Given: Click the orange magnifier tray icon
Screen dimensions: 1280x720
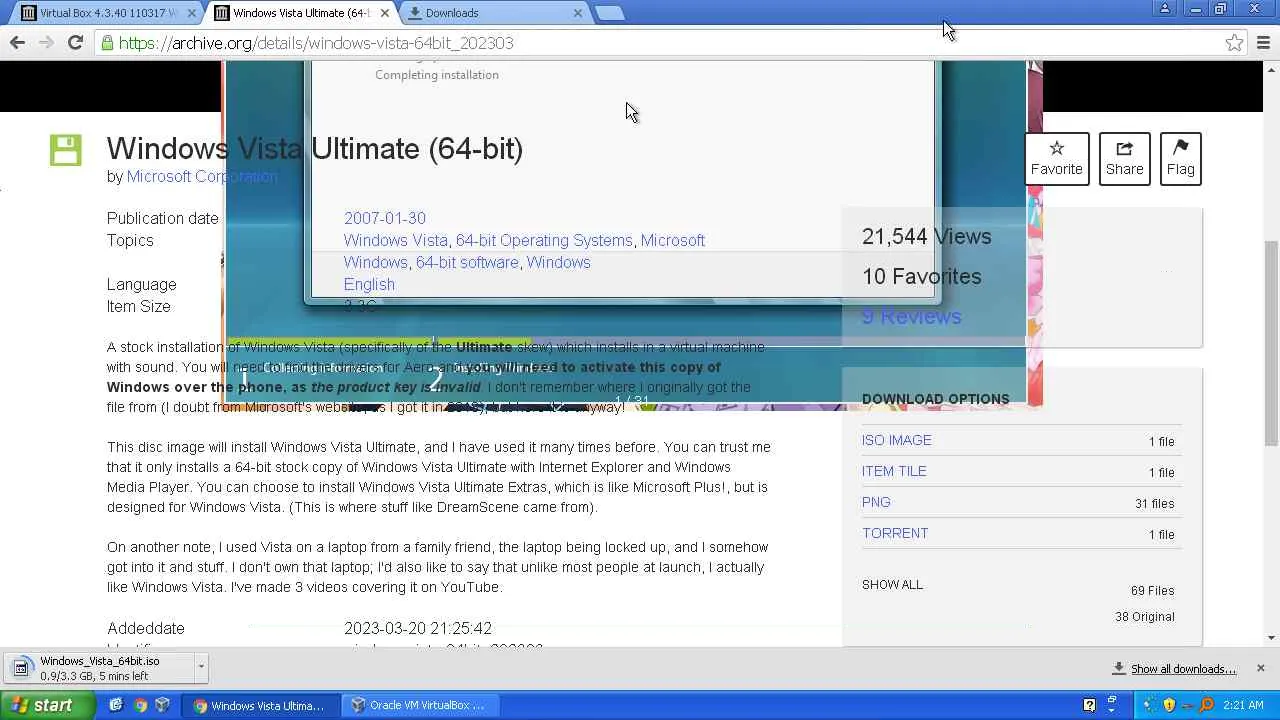Looking at the screenshot, I should point(1207,705).
